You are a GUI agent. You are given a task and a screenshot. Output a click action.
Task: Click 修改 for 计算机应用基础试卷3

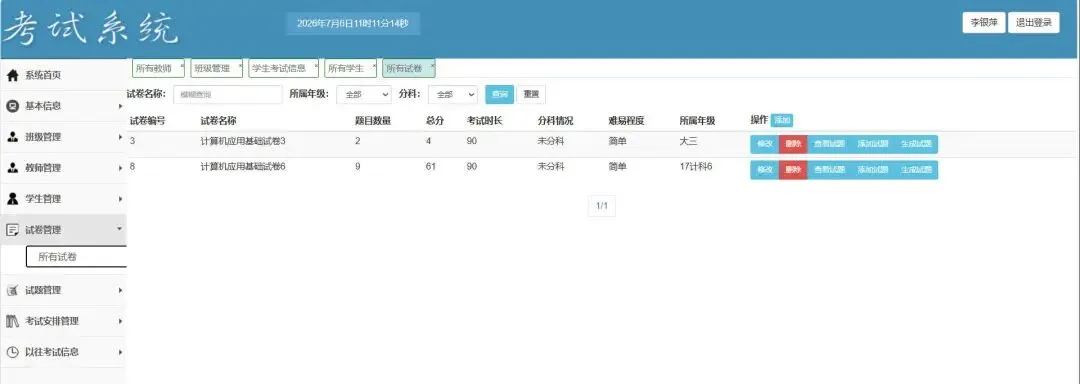click(x=765, y=145)
